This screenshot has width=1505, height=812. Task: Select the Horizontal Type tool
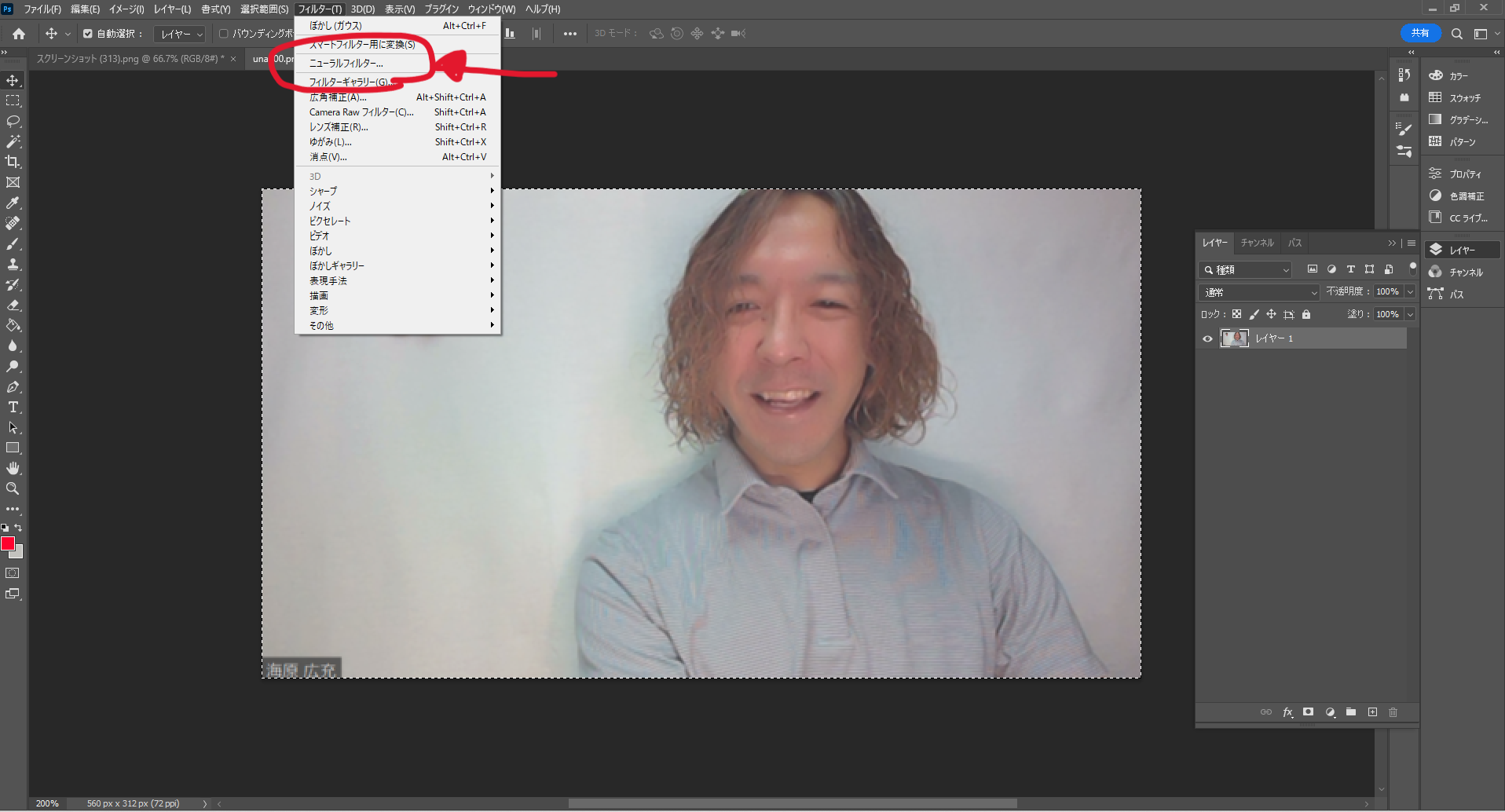[13, 407]
